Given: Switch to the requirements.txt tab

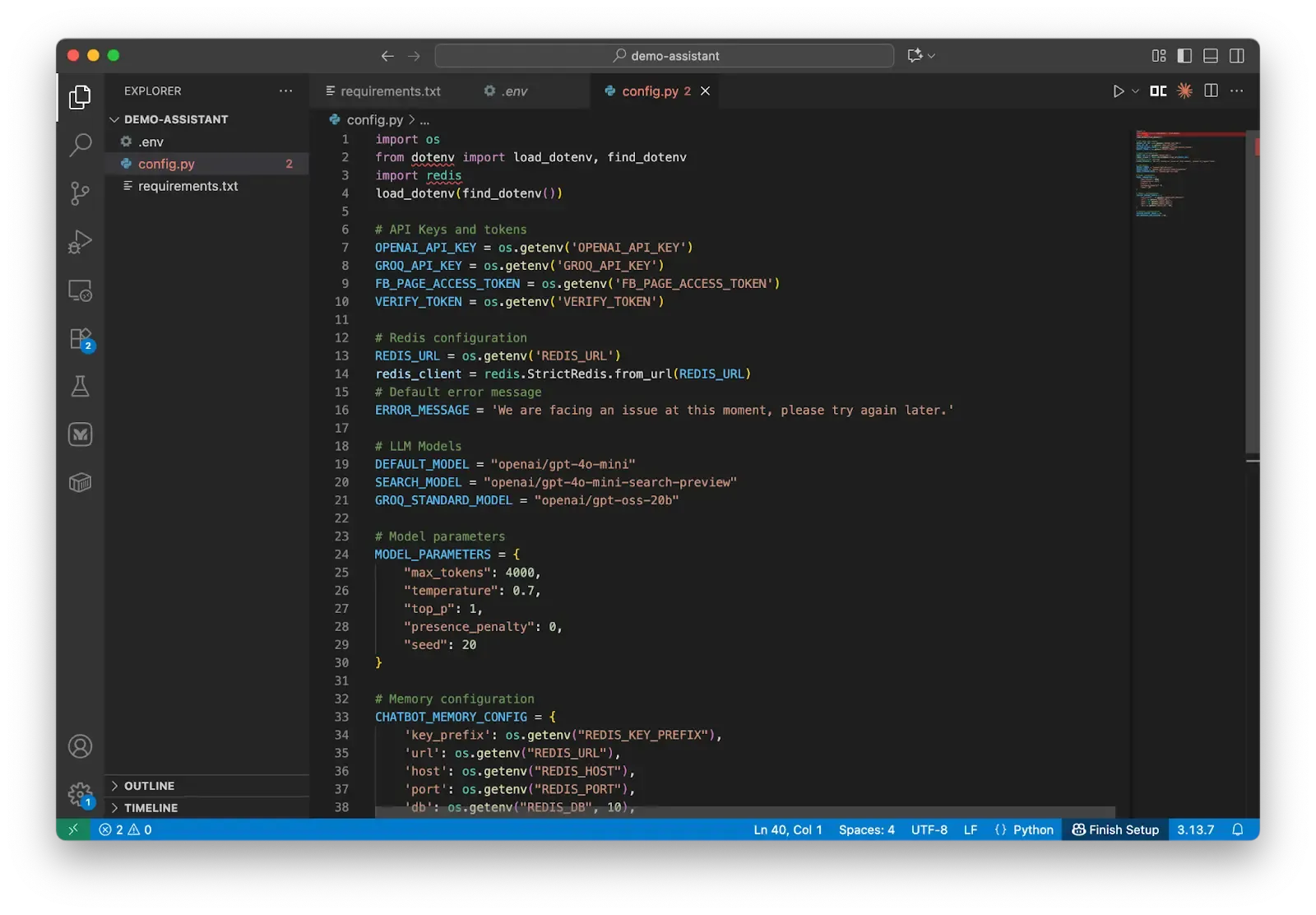Looking at the screenshot, I should [390, 91].
